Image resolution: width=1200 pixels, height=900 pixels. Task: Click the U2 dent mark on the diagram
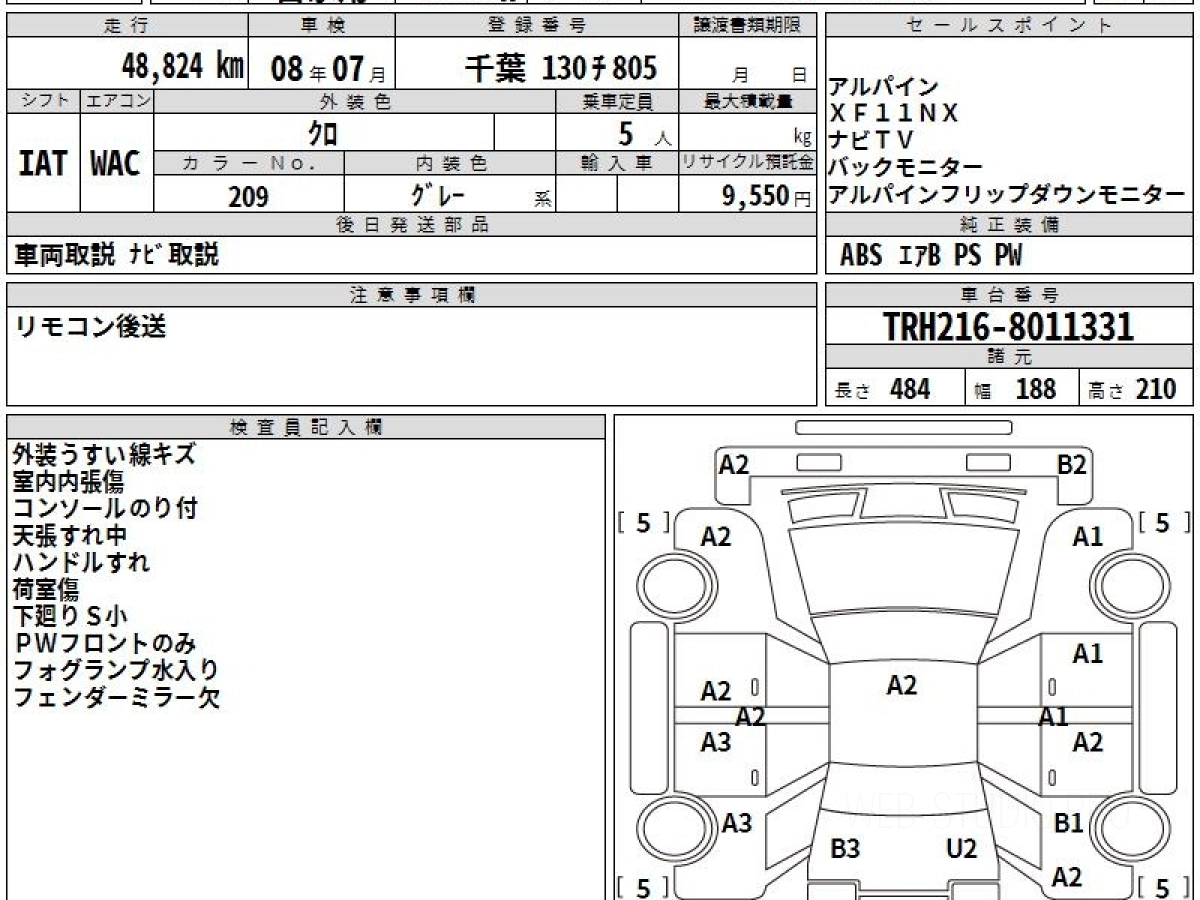tap(961, 849)
